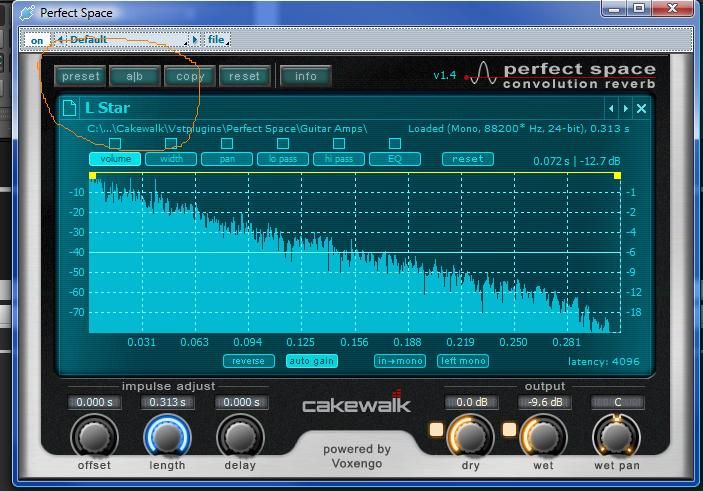Enable the lo pass envelope checkbox
The image size is (703, 491).
click(x=283, y=144)
